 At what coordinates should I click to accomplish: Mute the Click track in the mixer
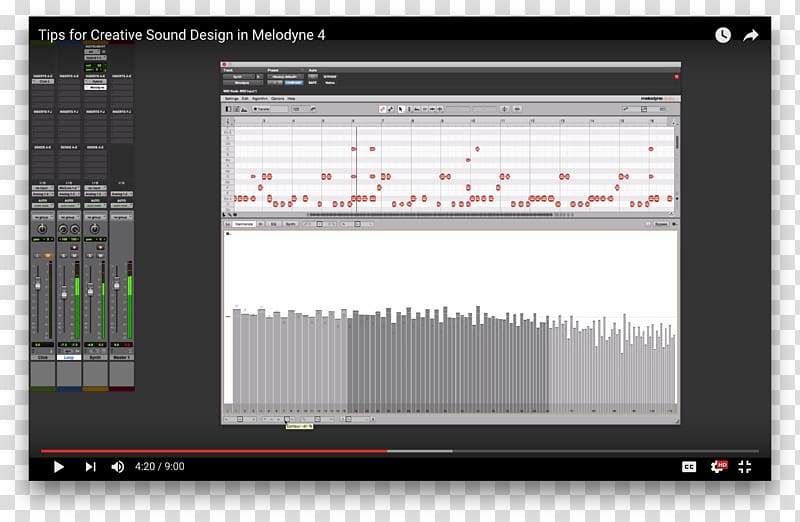click(x=47, y=256)
